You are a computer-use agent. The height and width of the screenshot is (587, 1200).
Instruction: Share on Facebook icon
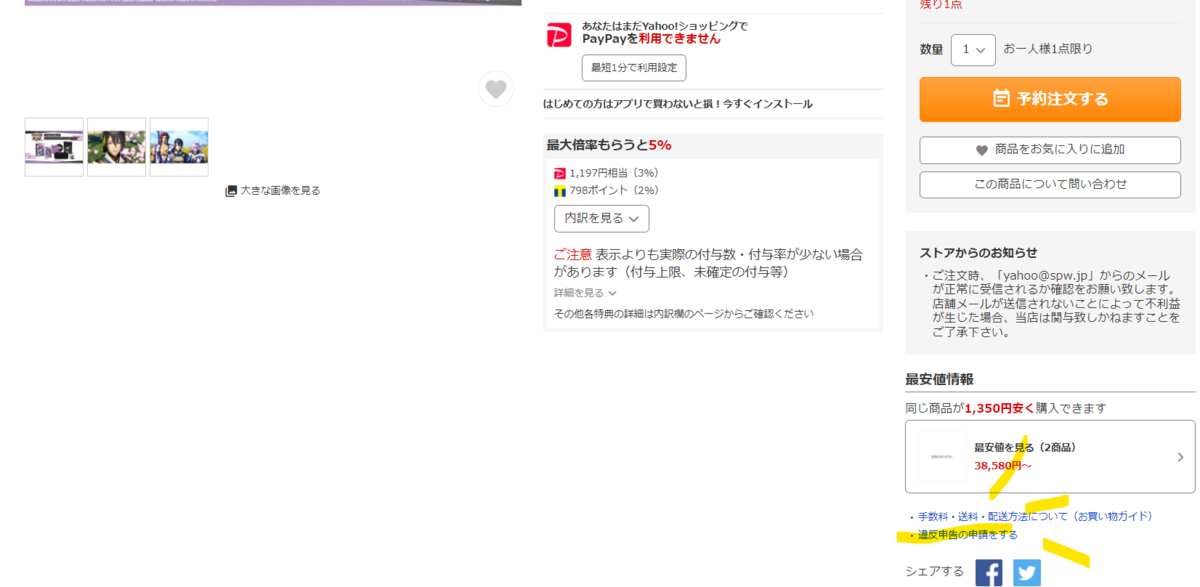[988, 572]
